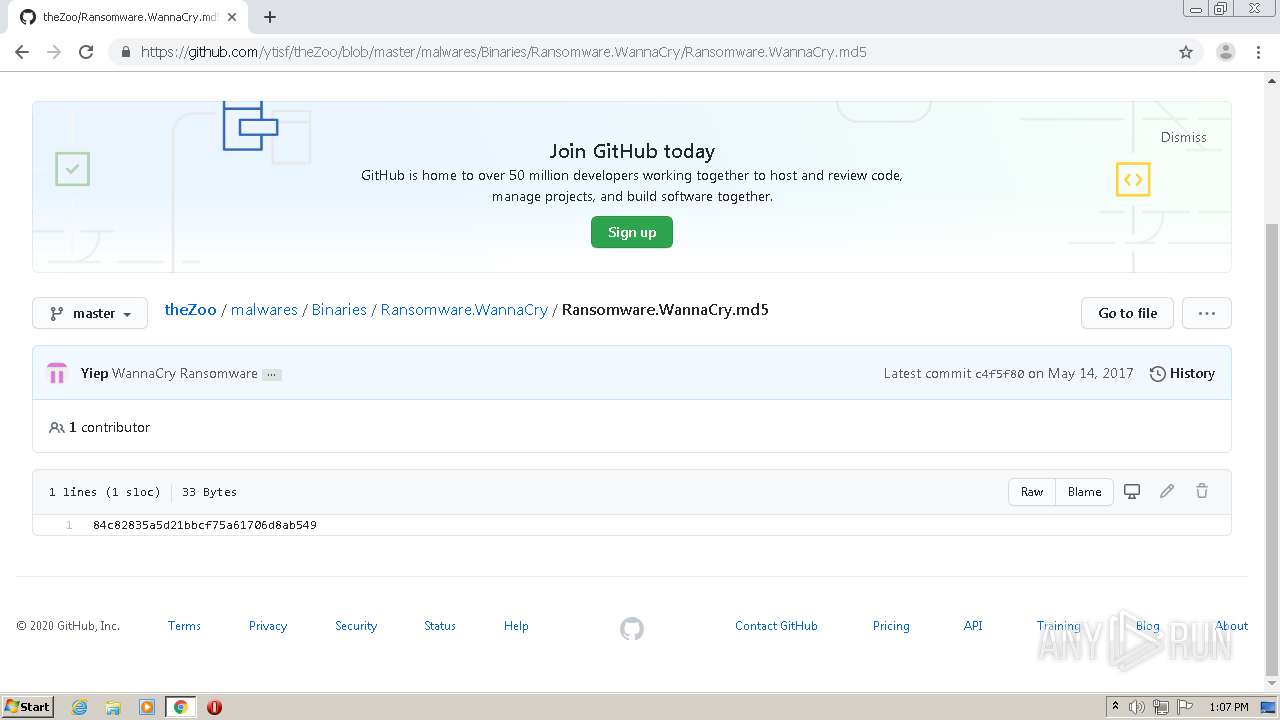Open theZoo repository breadcrumb
This screenshot has height=720, width=1280.
(190, 310)
